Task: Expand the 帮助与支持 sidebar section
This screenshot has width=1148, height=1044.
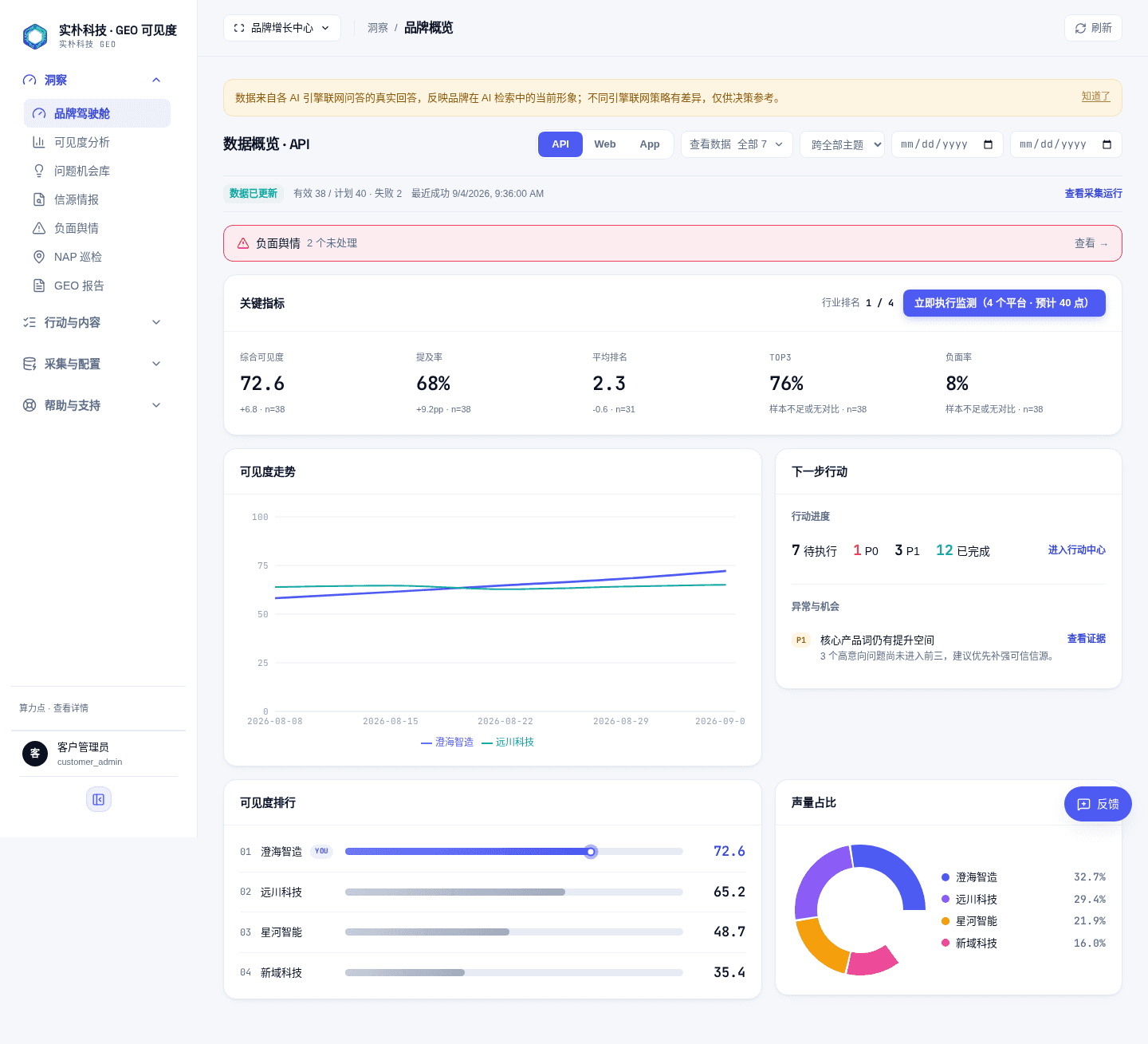Action: (x=156, y=405)
